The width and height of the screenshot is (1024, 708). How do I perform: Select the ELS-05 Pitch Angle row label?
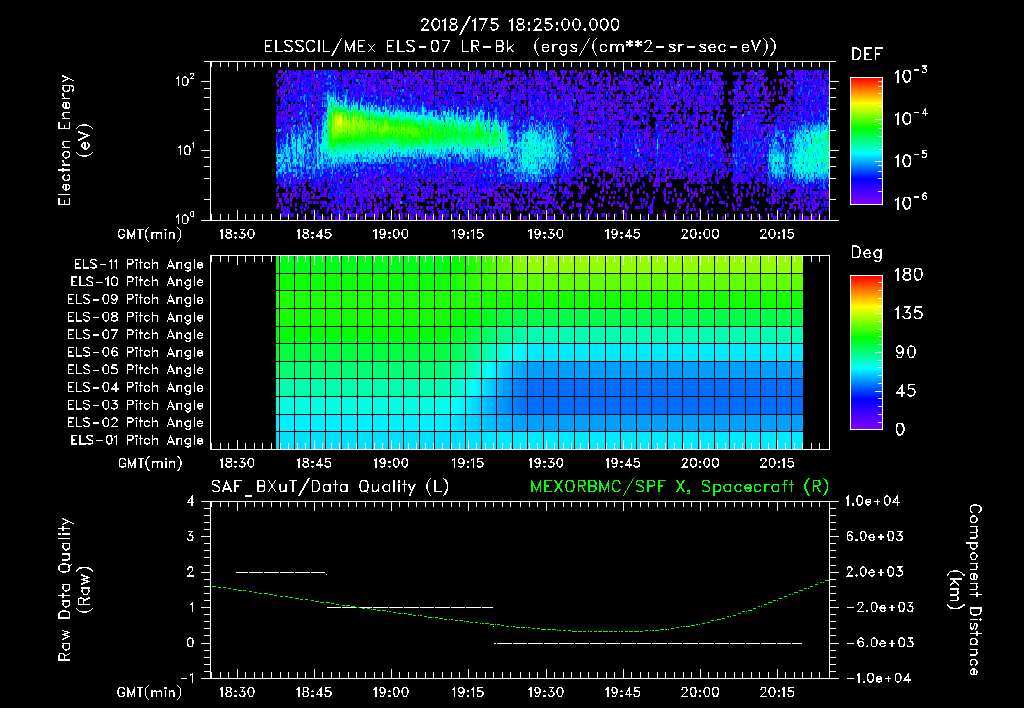click(x=135, y=370)
